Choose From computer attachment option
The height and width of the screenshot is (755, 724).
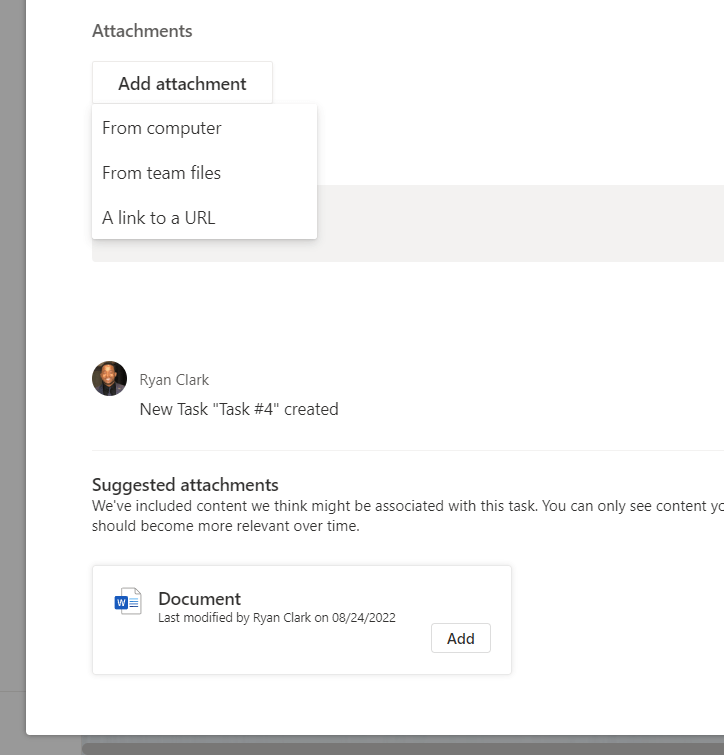(x=204, y=128)
